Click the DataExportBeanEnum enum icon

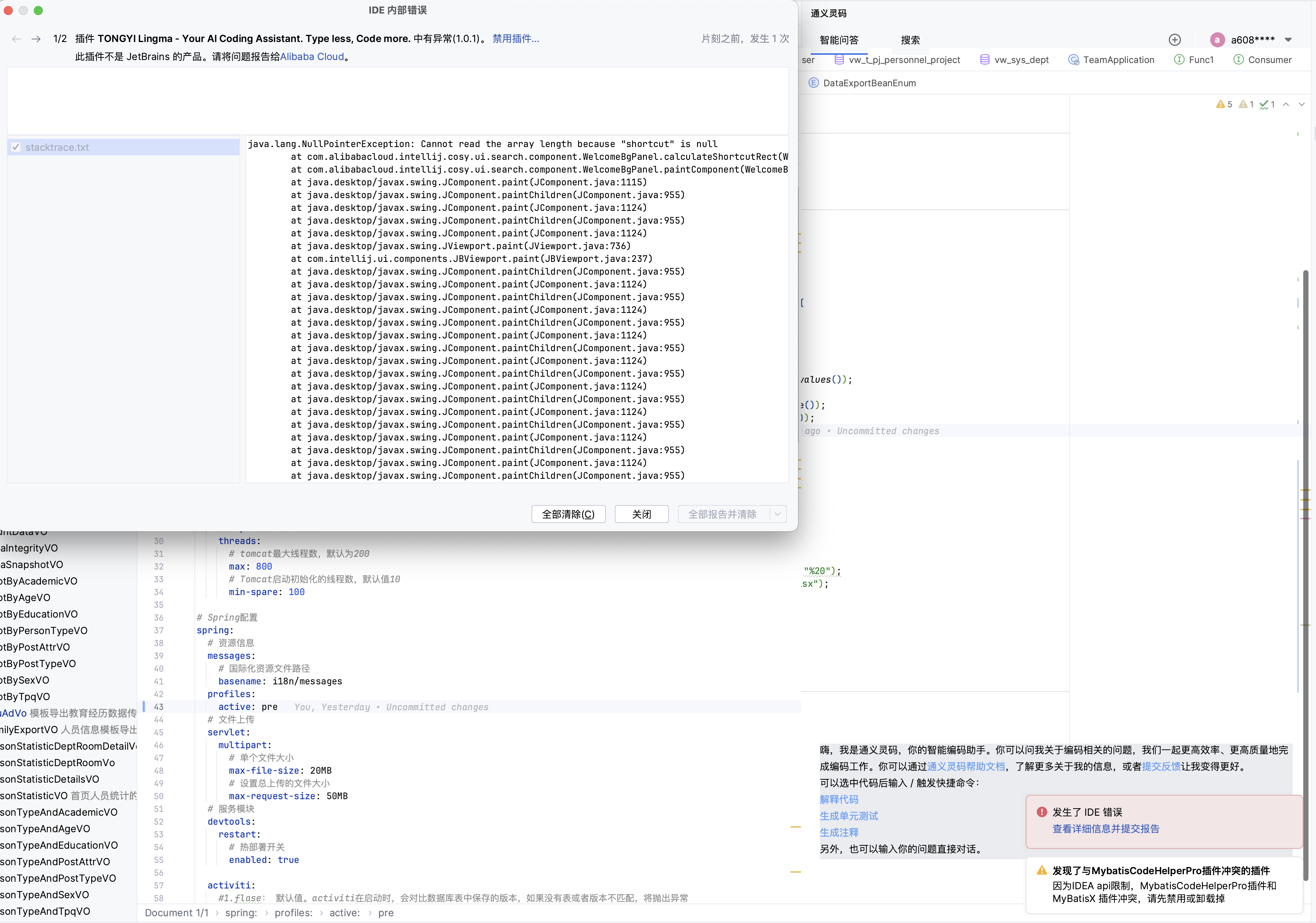[813, 83]
